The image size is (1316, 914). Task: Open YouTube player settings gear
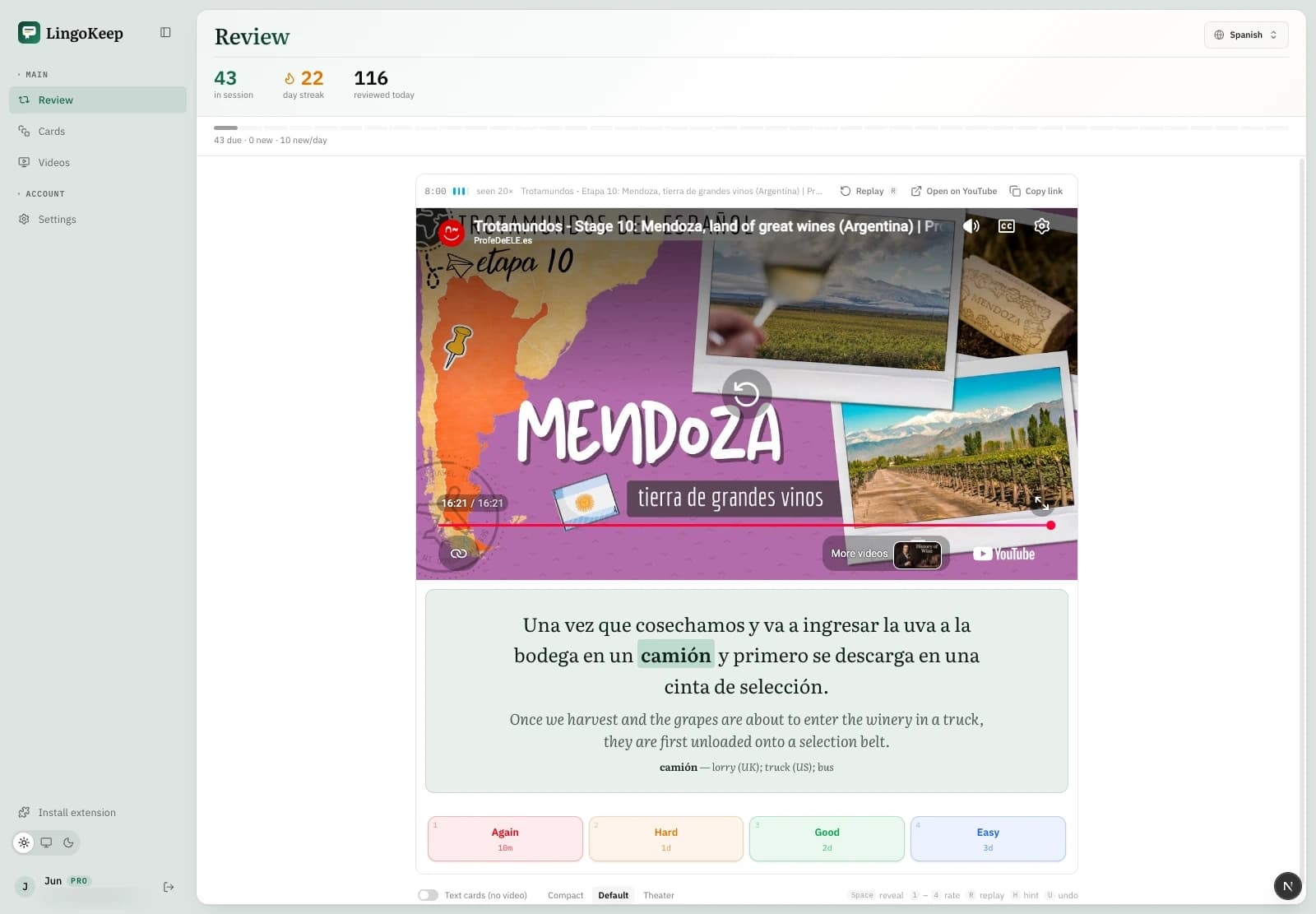[x=1042, y=225]
